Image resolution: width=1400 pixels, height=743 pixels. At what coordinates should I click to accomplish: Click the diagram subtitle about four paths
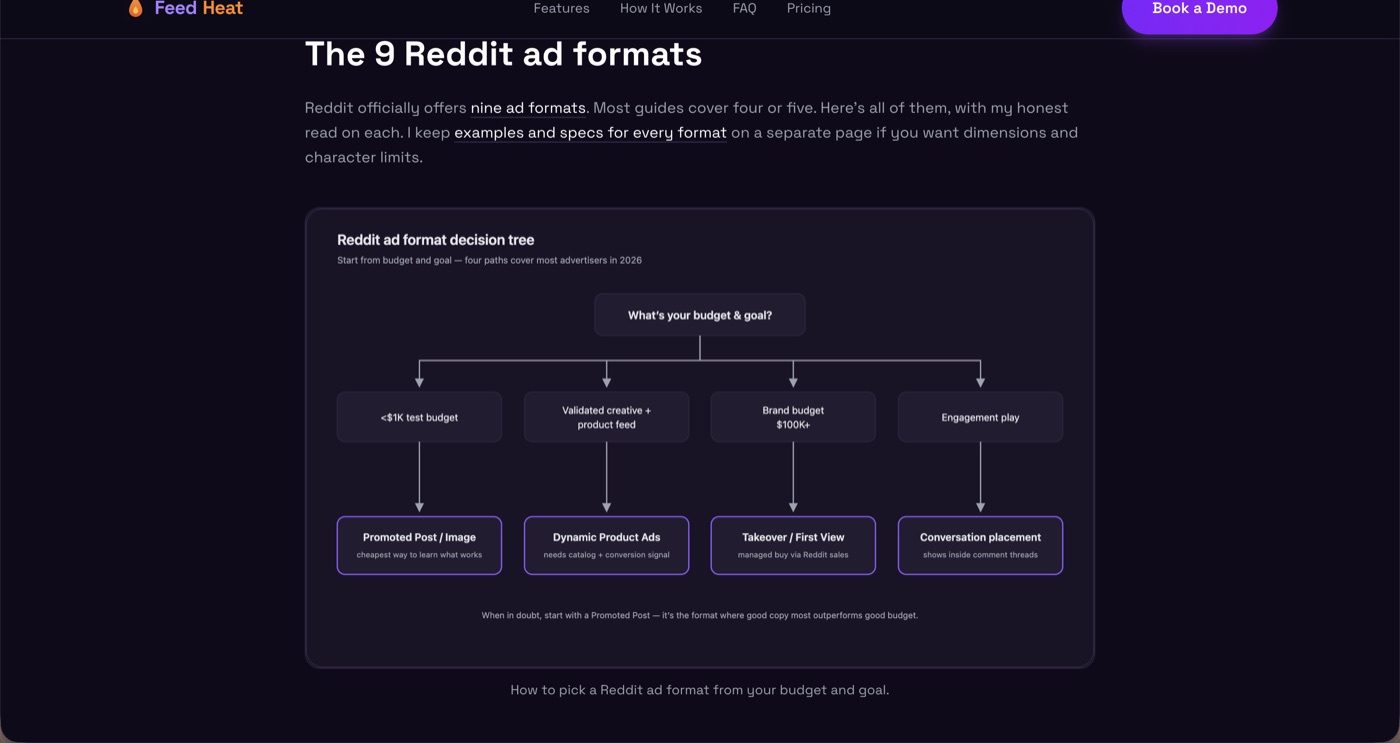pyautogui.click(x=489, y=260)
